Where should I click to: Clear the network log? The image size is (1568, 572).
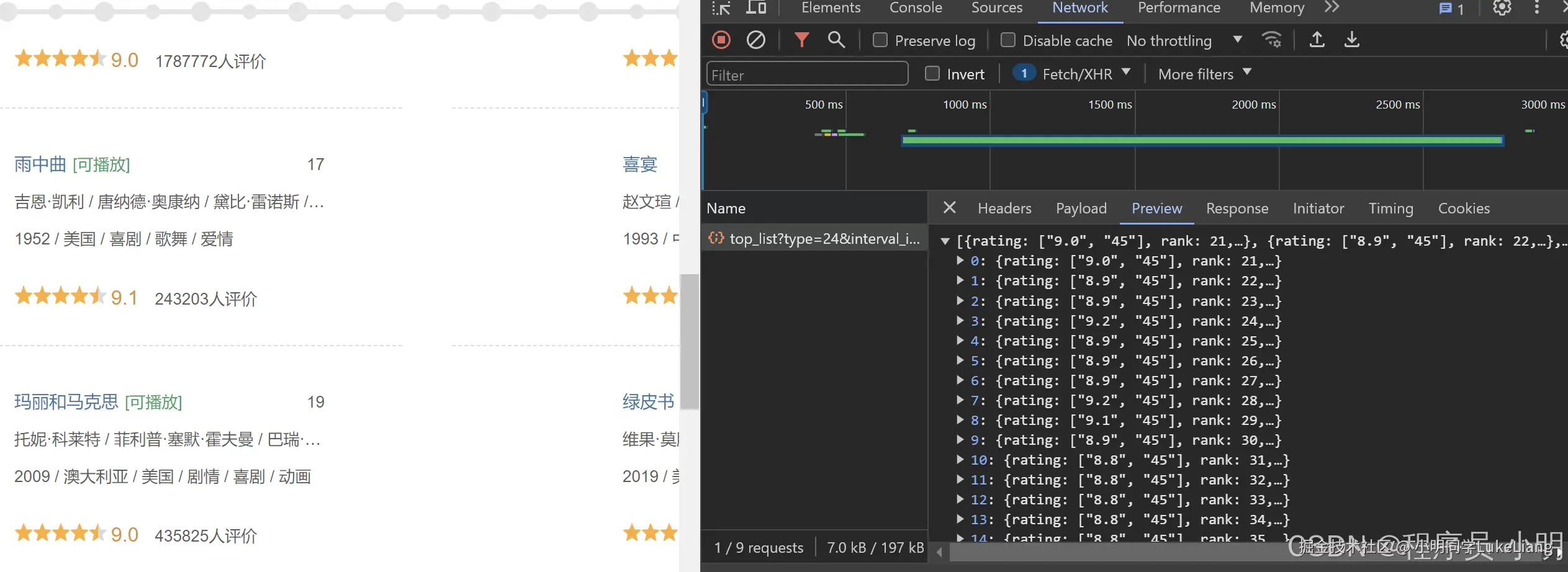(755, 40)
